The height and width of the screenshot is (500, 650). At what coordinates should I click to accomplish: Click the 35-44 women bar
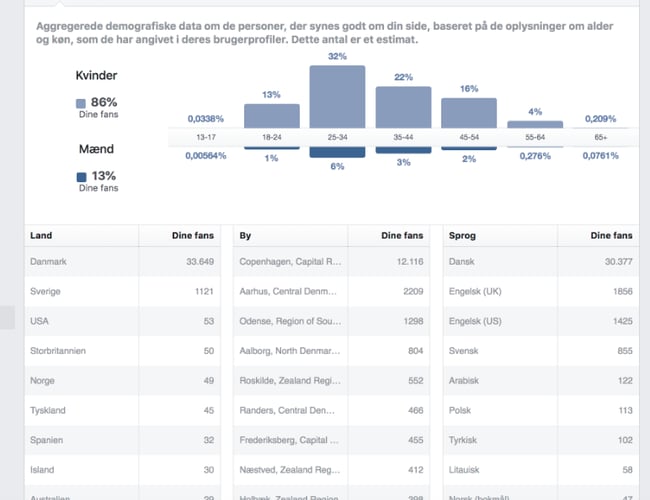403,107
